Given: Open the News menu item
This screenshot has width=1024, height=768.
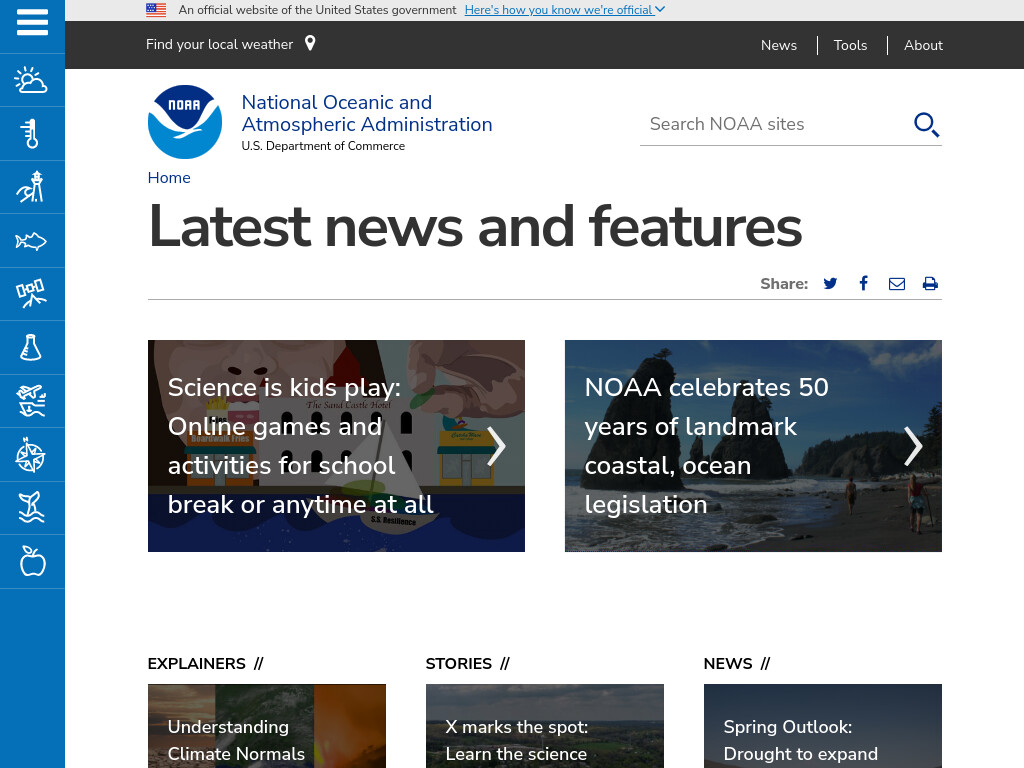Looking at the screenshot, I should [778, 45].
